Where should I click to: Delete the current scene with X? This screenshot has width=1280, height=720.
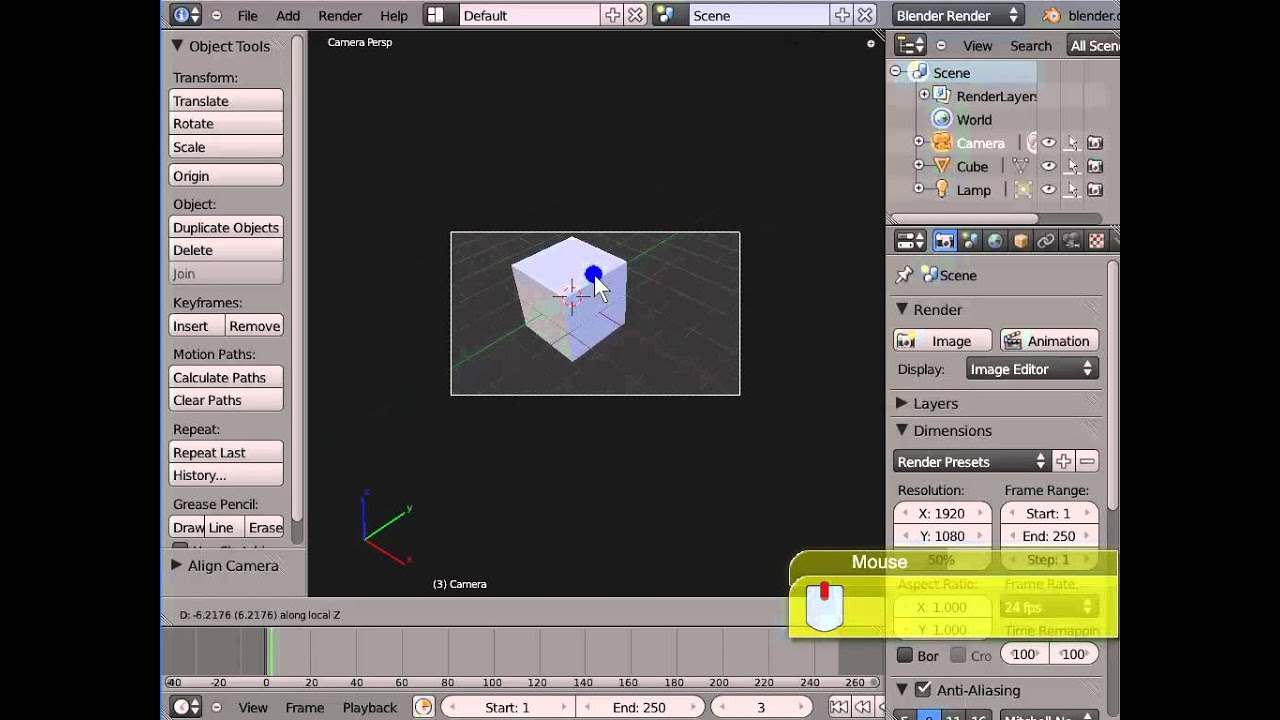[865, 15]
